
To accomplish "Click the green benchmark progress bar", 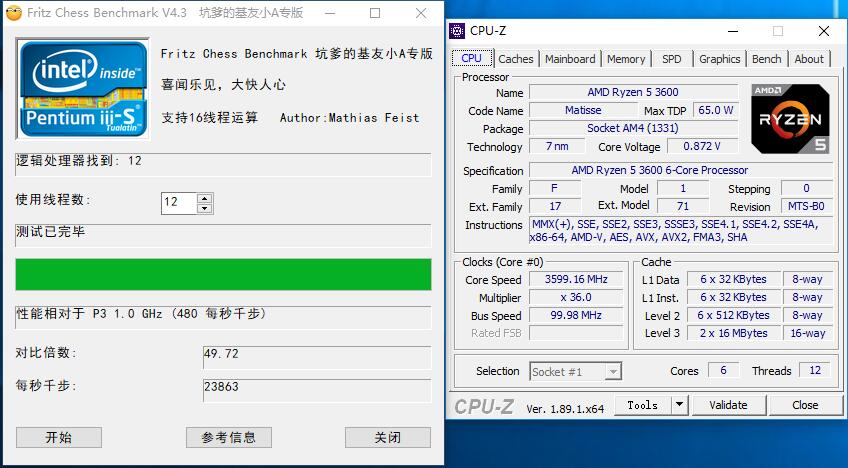I will coord(223,274).
